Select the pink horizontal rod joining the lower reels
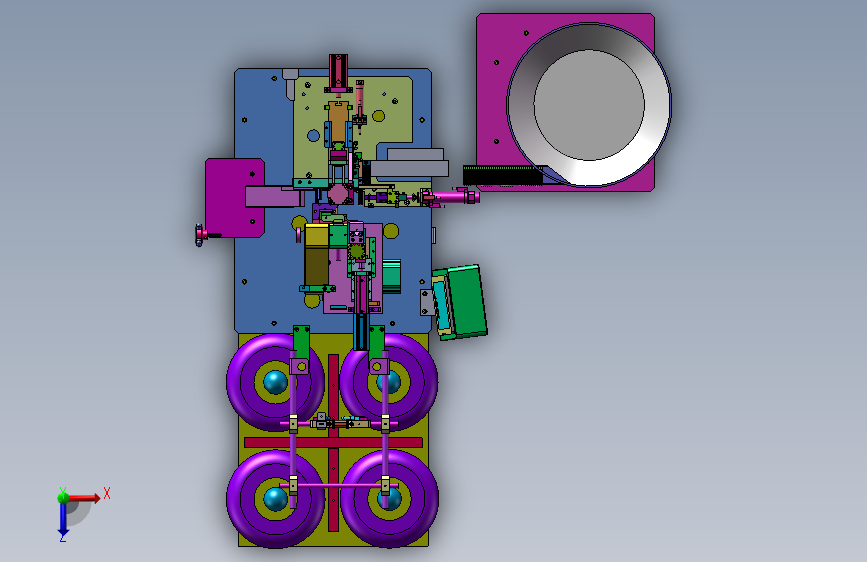The width and height of the screenshot is (867, 562). (338, 485)
